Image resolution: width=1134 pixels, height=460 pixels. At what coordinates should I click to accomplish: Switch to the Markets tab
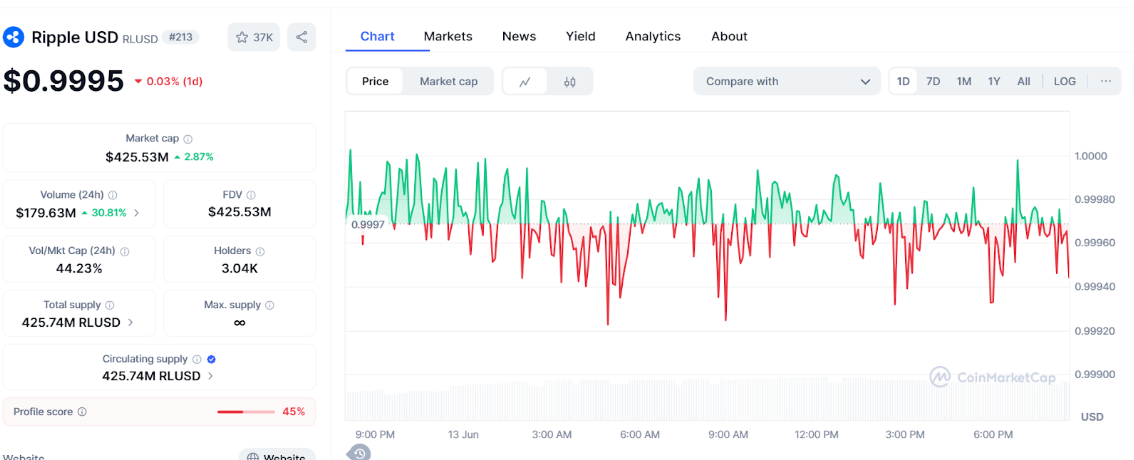448,36
